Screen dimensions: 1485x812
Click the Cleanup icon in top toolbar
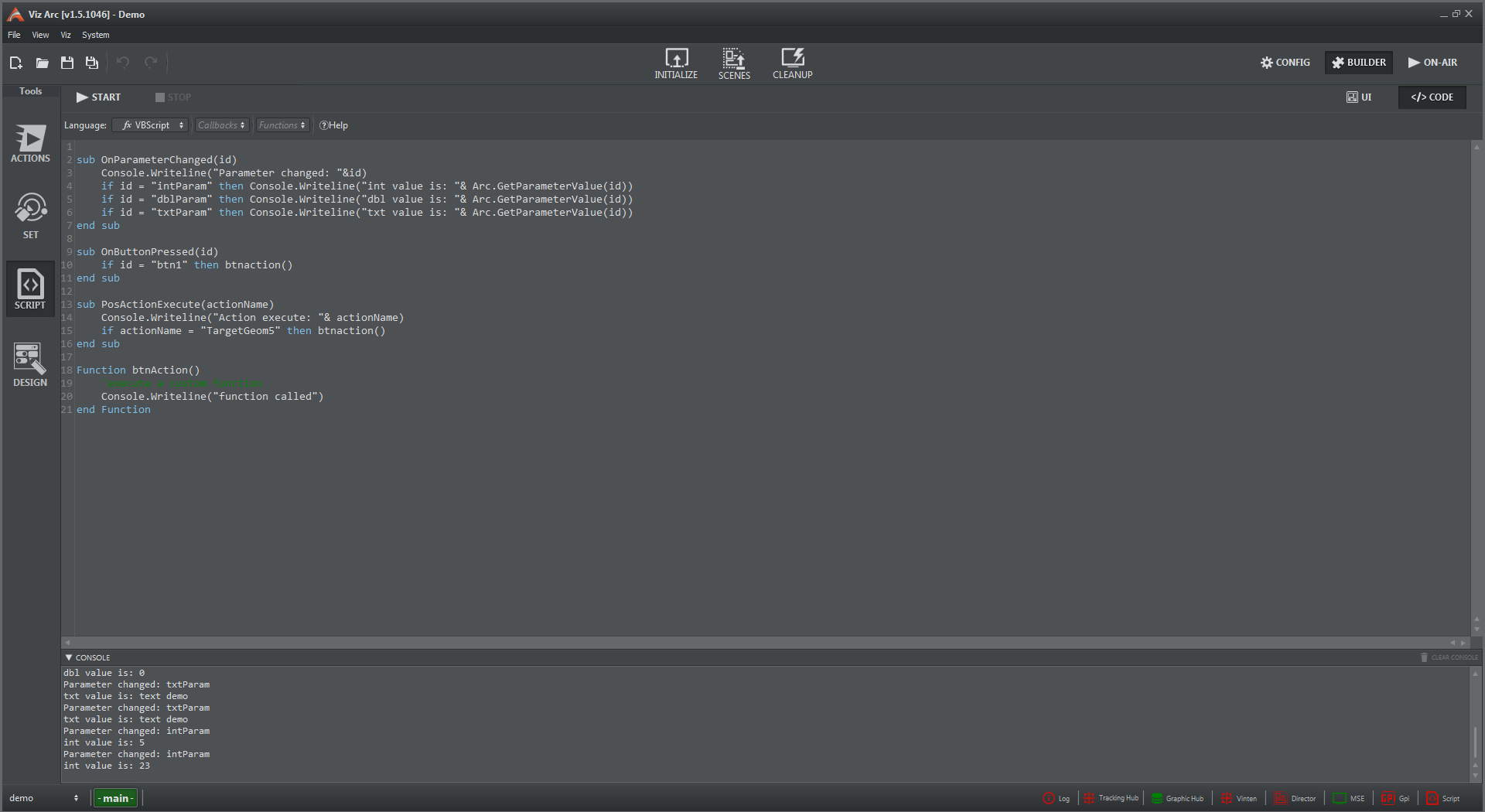(792, 63)
